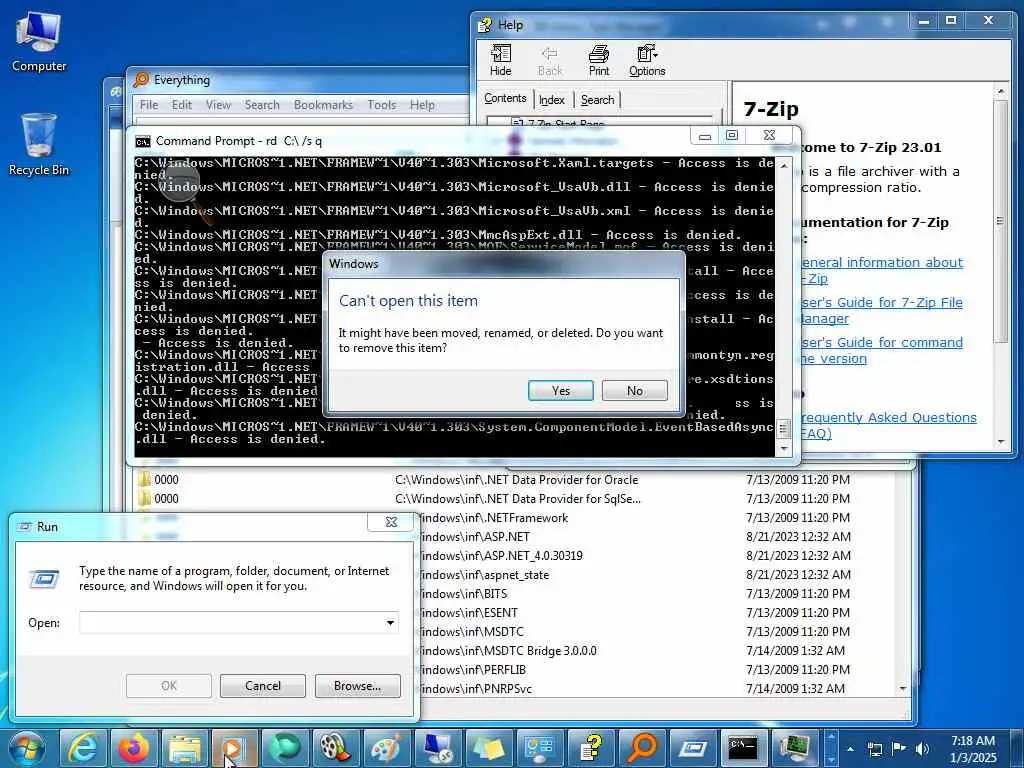The image size is (1024, 768).
Task: Open the Tools menu in Everything
Action: click(381, 104)
